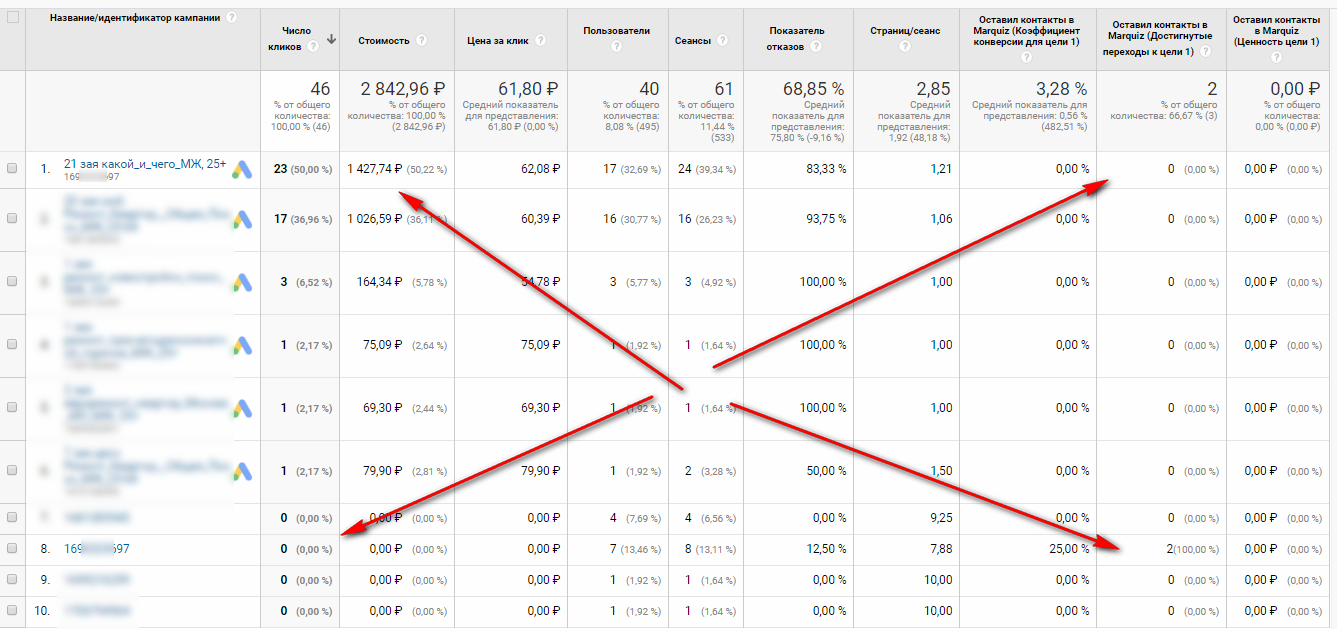Open help icon under Страниц/сеанс header
This screenshot has height=629, width=1337.
tap(903, 45)
